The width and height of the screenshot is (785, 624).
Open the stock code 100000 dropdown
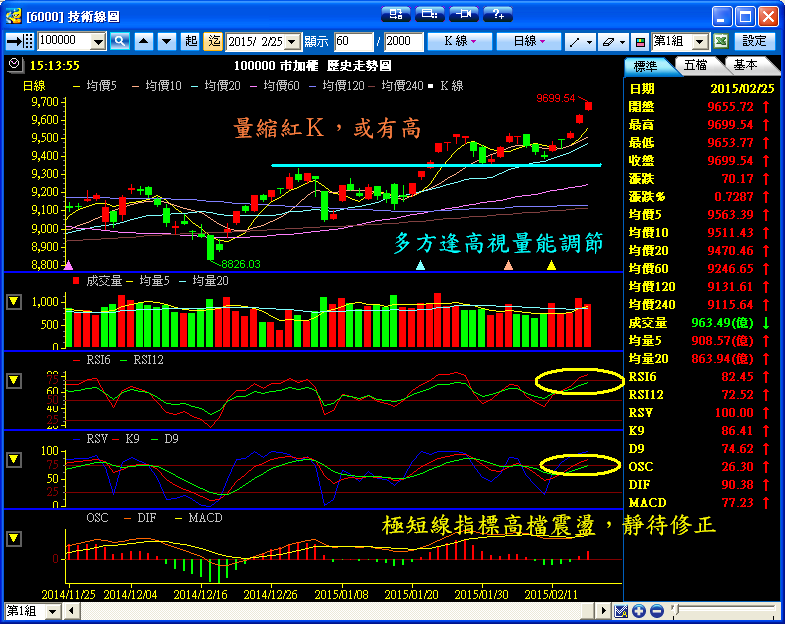click(98, 41)
